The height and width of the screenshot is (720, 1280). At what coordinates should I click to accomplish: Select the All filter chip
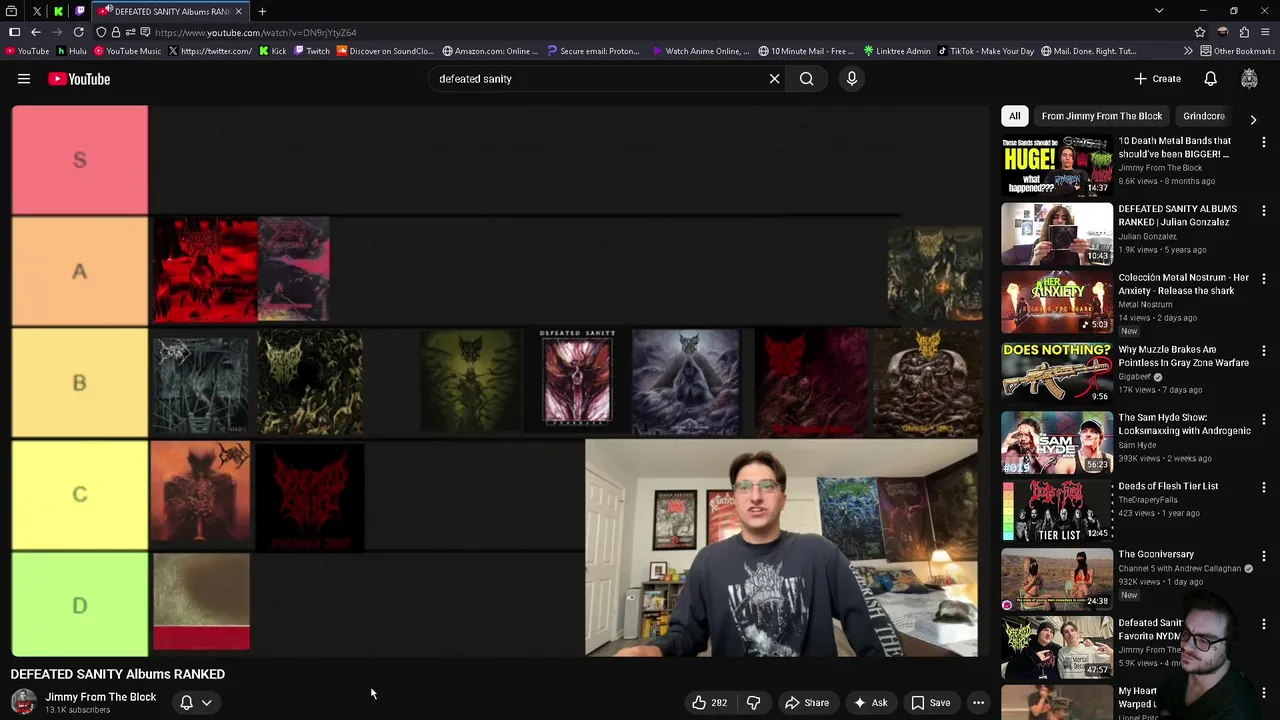[1014, 116]
